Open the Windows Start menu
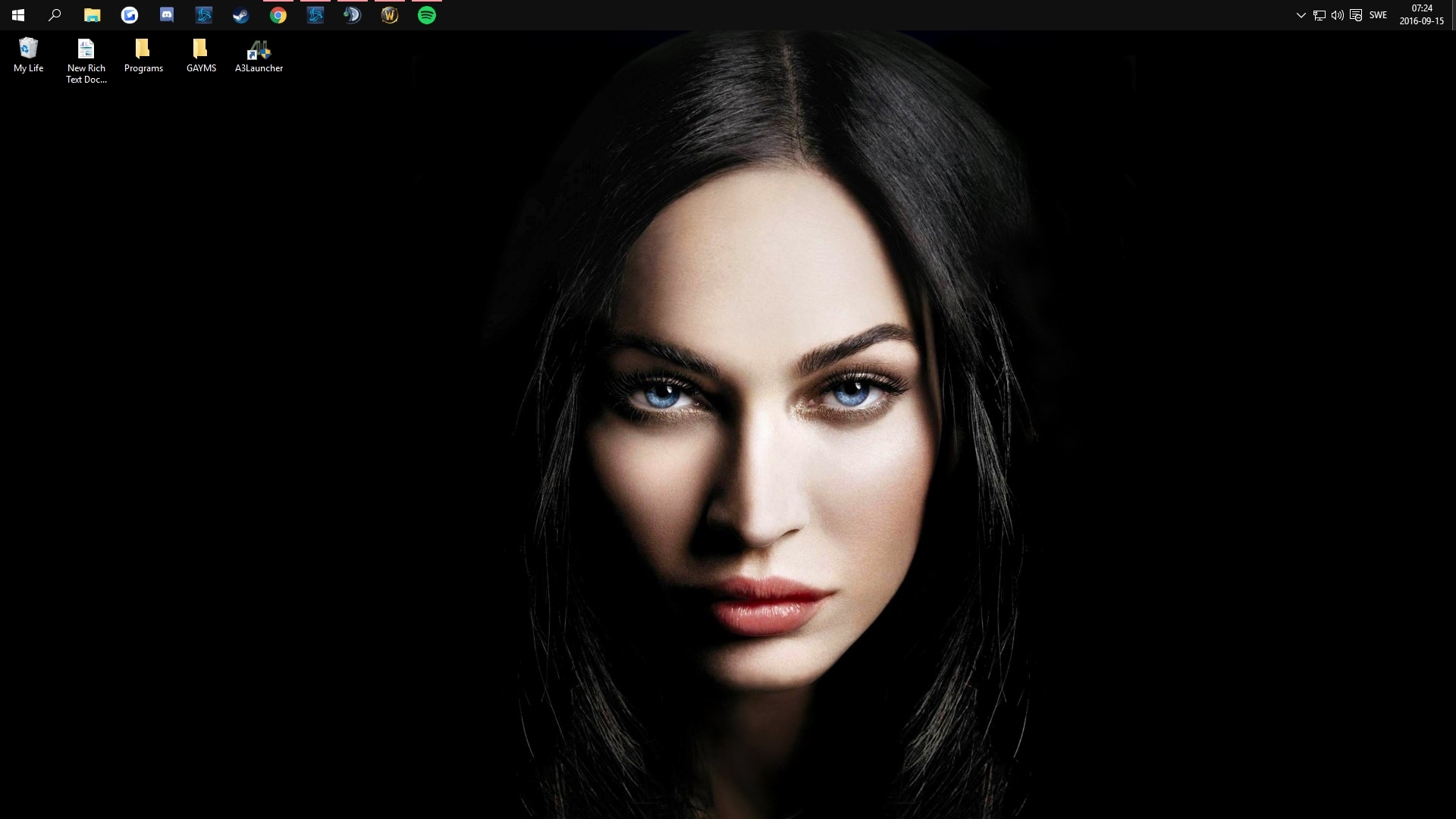The image size is (1456, 819). coord(18,15)
